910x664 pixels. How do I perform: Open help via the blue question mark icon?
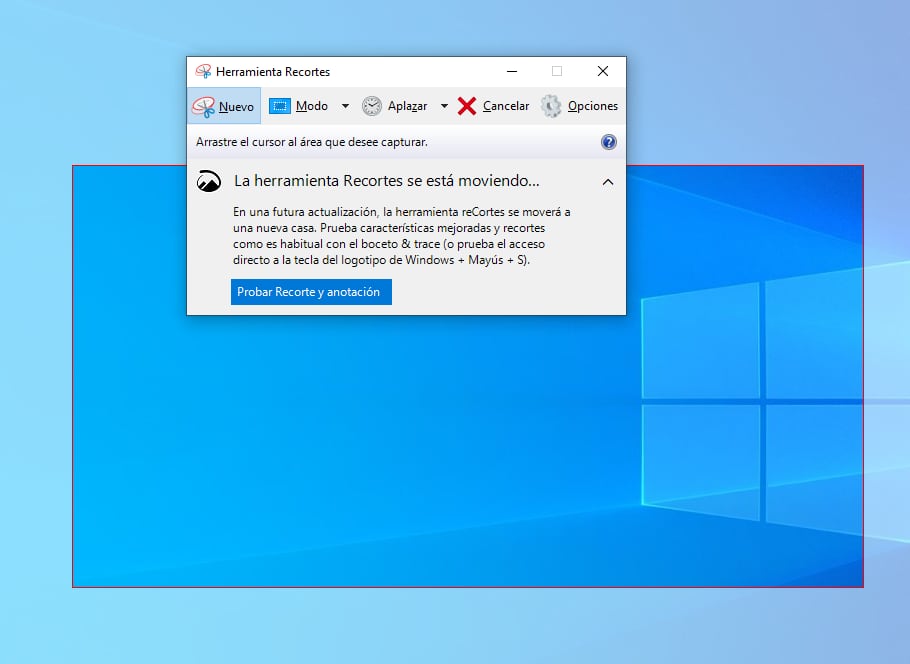click(x=608, y=141)
